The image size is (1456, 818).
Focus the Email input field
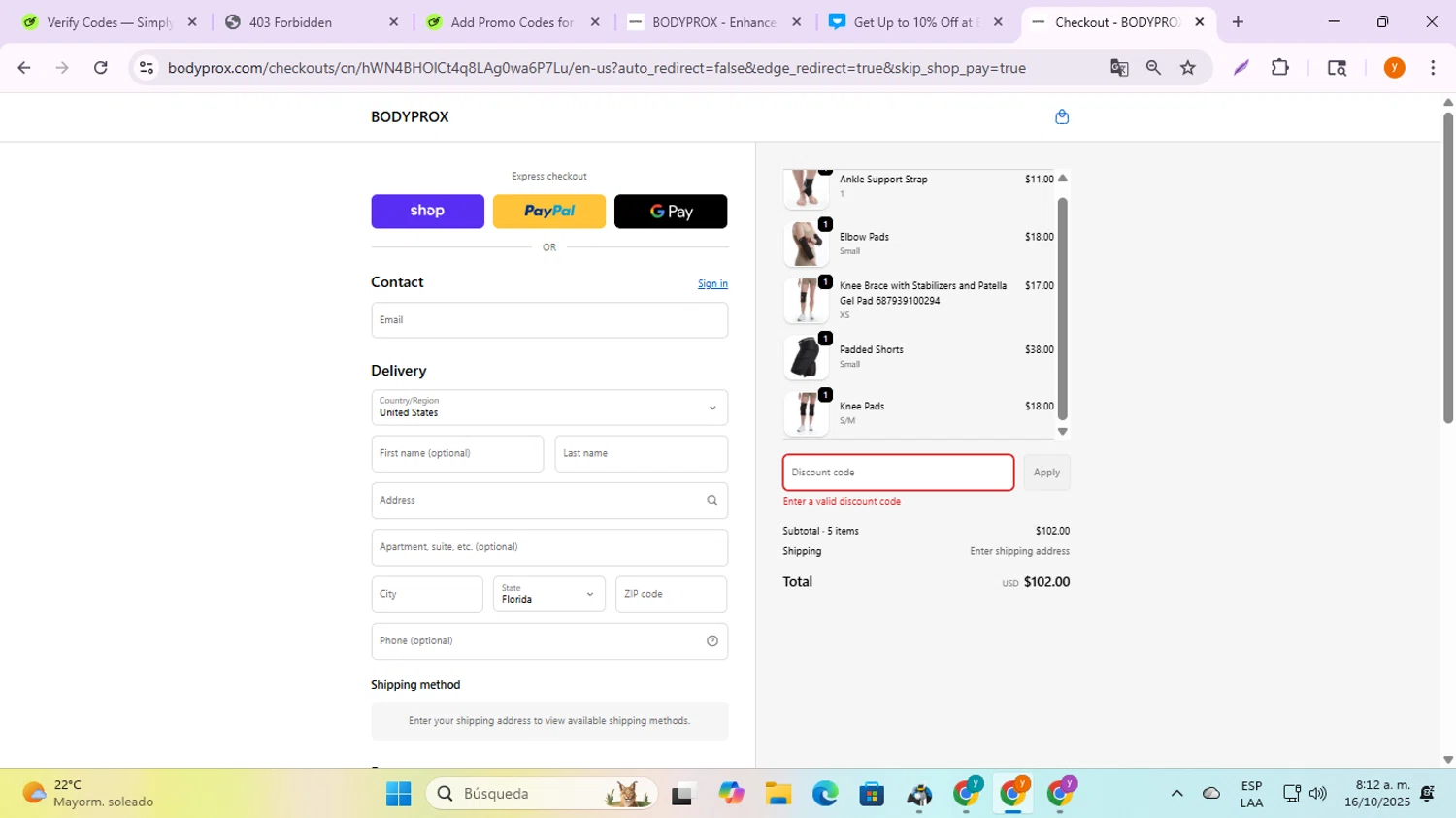click(x=549, y=320)
